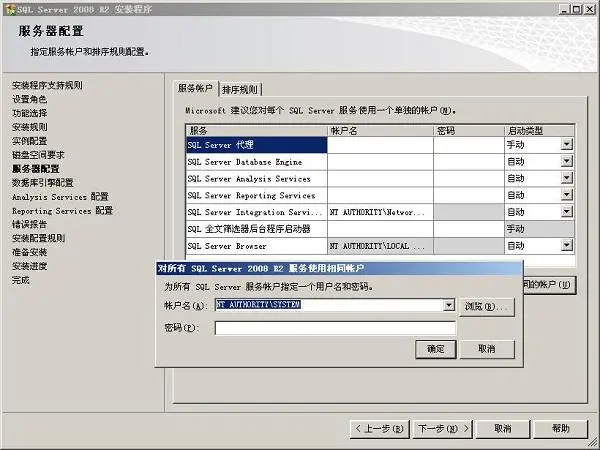Click 安装配置规则 step in sidebar

(38, 238)
